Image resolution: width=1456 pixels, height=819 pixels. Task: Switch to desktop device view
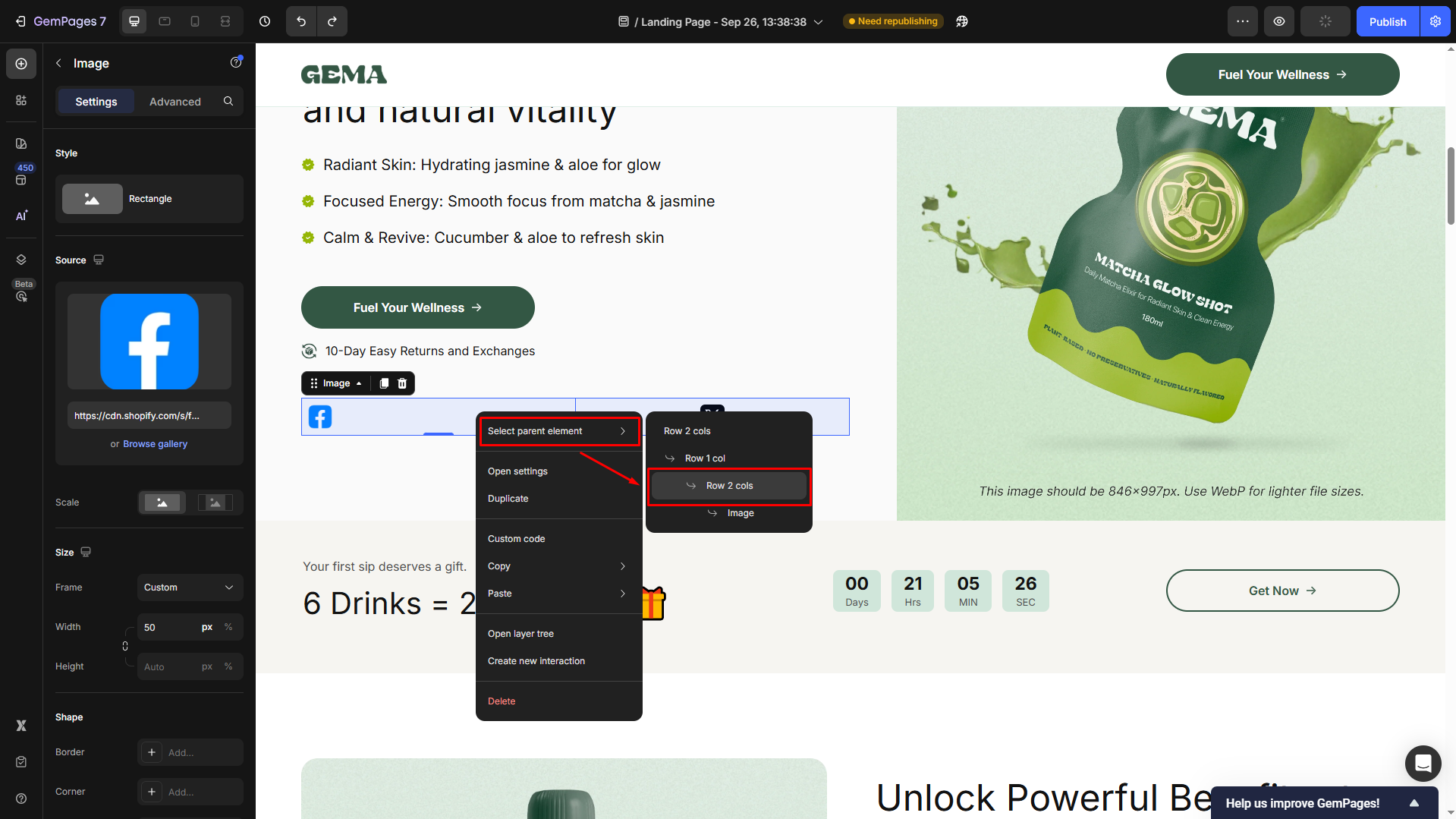pos(134,21)
